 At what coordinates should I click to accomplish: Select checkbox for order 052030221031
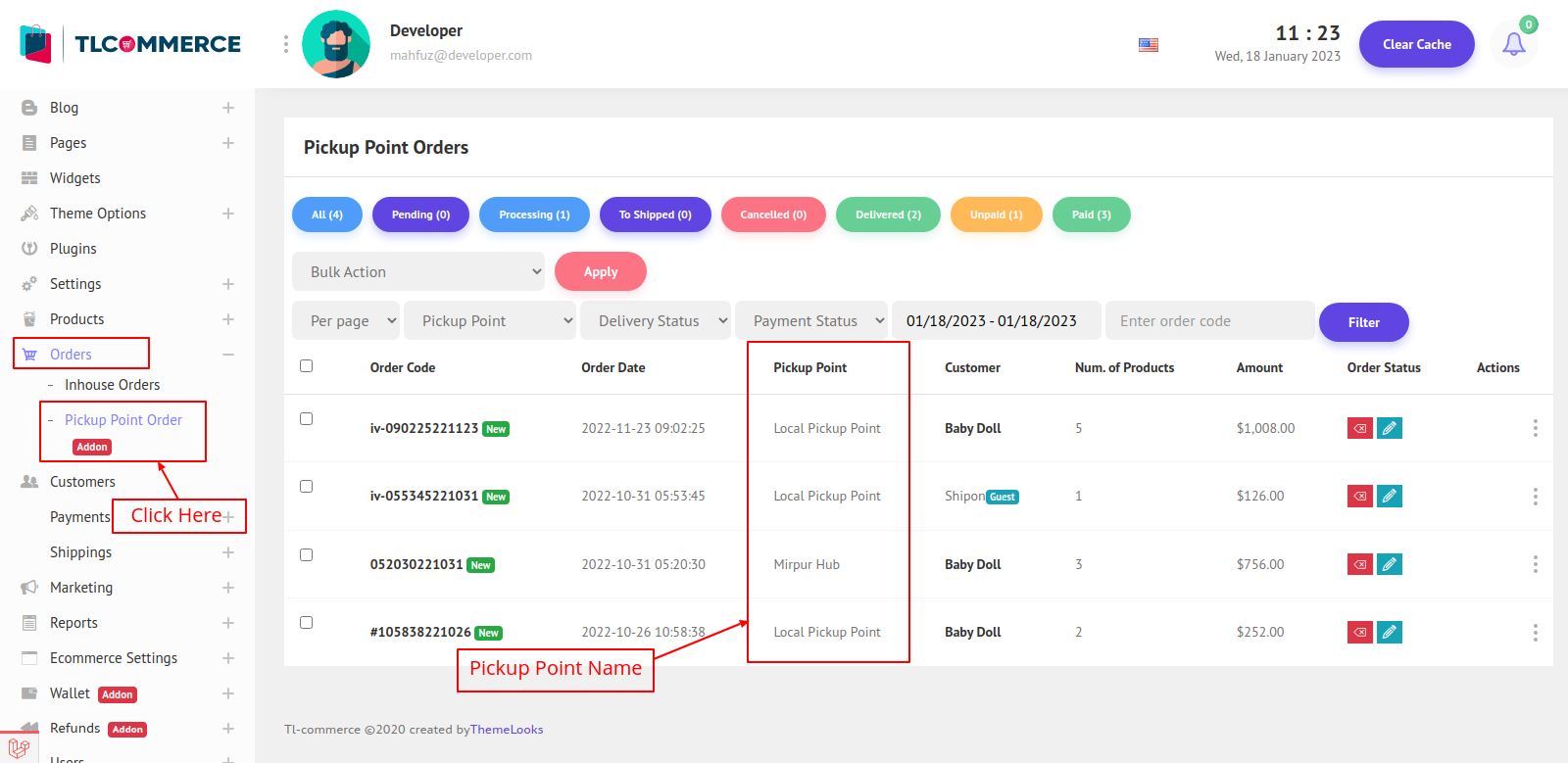[x=306, y=555]
